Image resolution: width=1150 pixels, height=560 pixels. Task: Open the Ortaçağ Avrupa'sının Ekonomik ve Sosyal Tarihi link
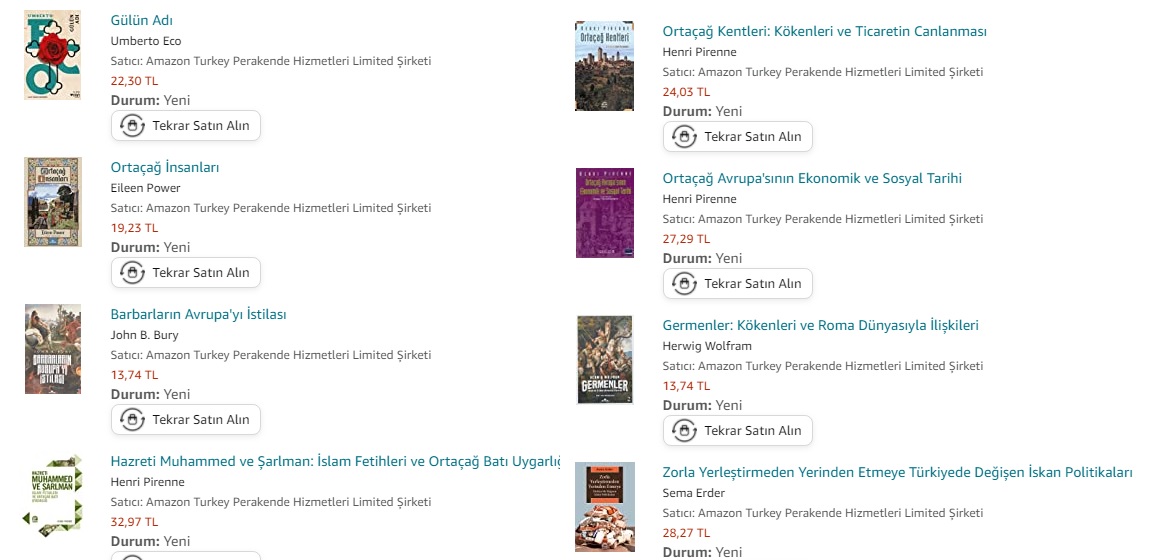[812, 178]
